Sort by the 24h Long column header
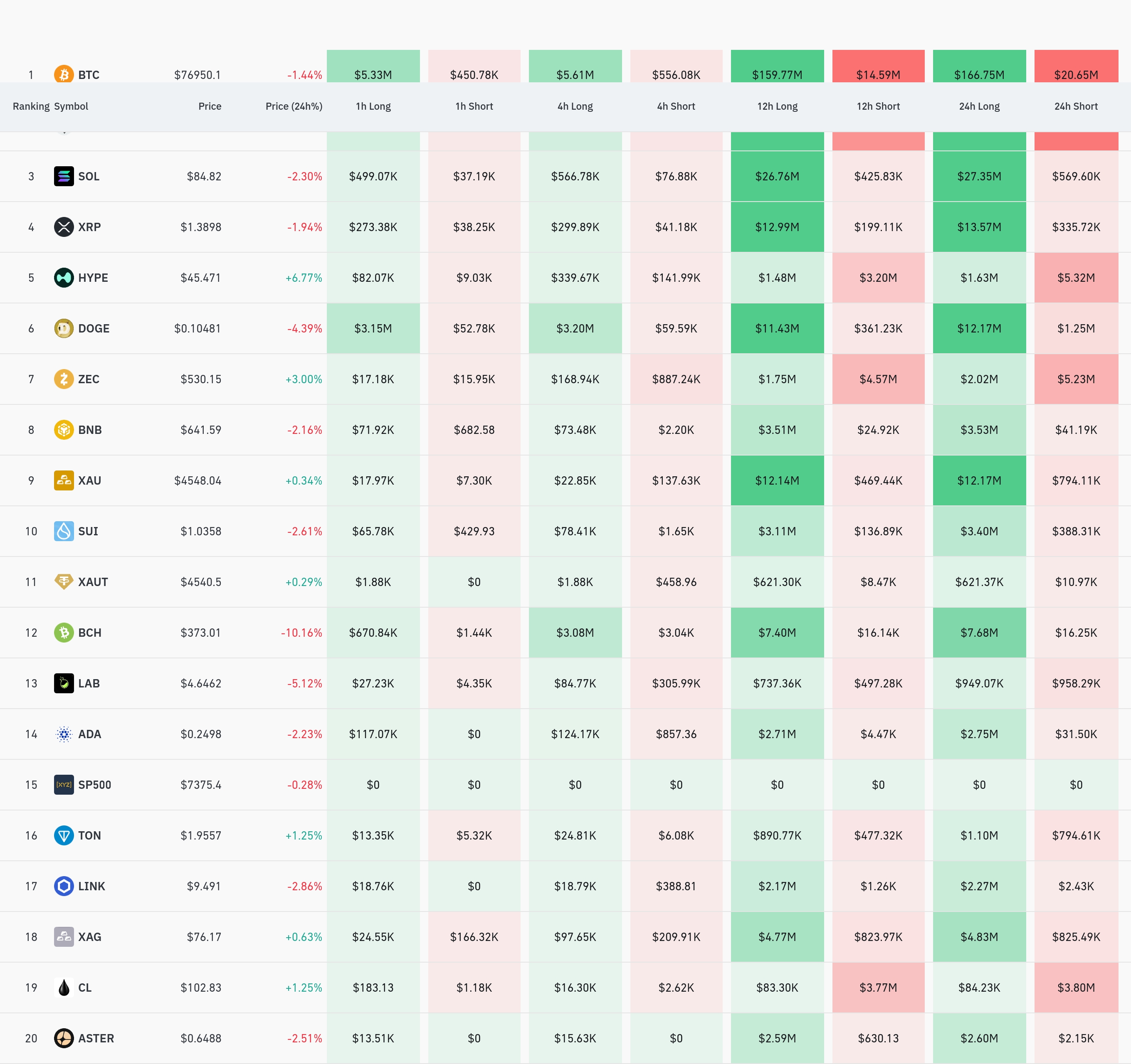Image resolution: width=1131 pixels, height=1064 pixels. [x=980, y=106]
